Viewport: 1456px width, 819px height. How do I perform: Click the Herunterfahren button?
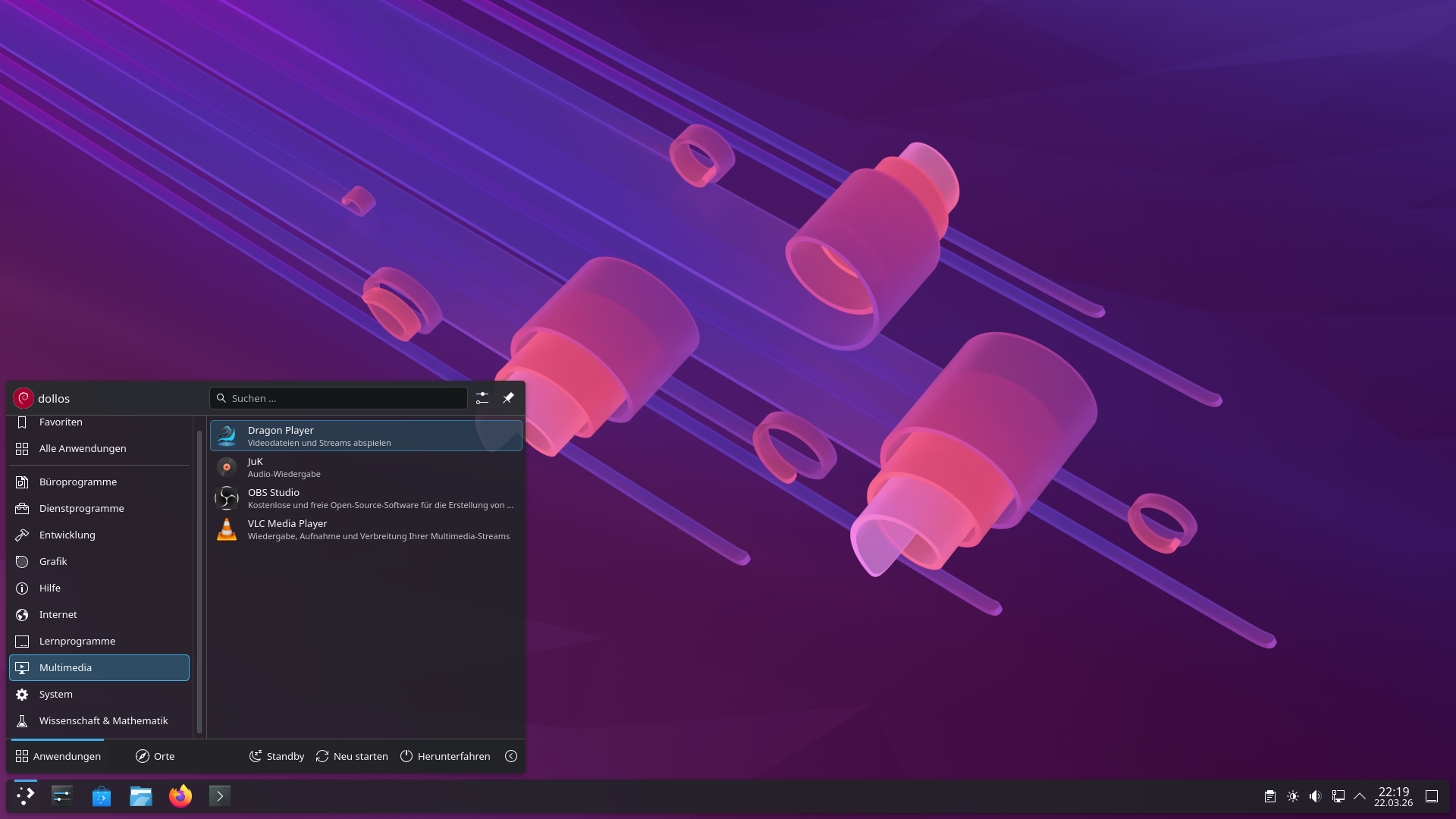445,756
